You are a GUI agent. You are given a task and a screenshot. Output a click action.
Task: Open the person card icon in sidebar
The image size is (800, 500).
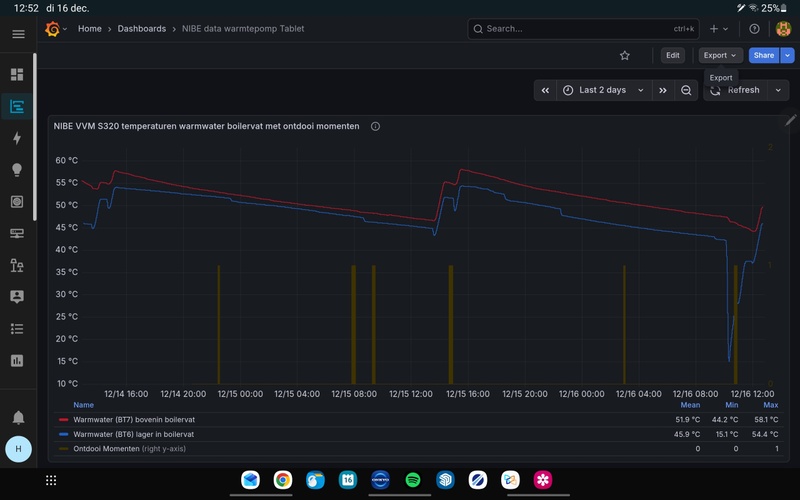coord(17,296)
